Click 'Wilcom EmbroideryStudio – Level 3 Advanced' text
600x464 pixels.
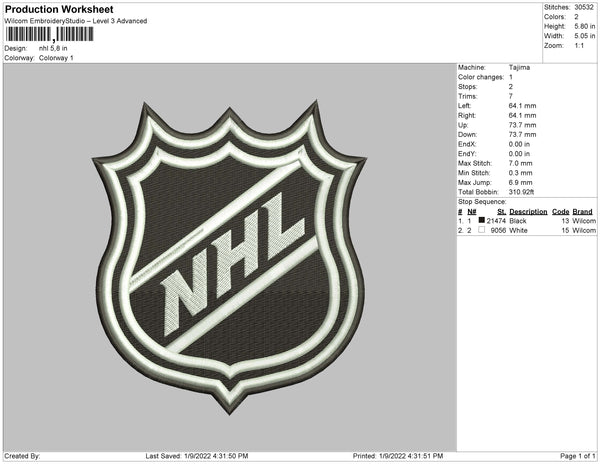coord(76,21)
